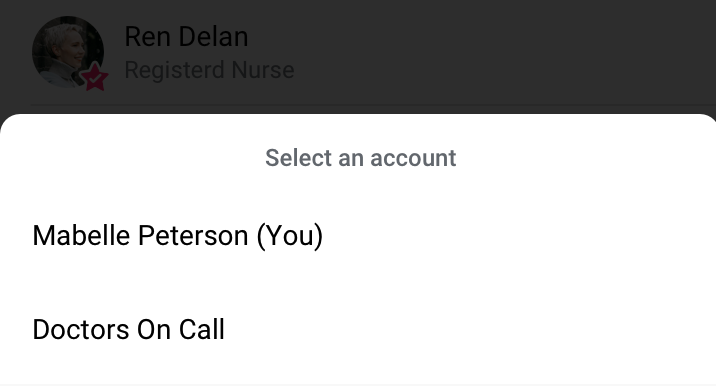716x386 pixels.
Task: Select the Mabelle Peterson (You) account
Action: [358, 236]
